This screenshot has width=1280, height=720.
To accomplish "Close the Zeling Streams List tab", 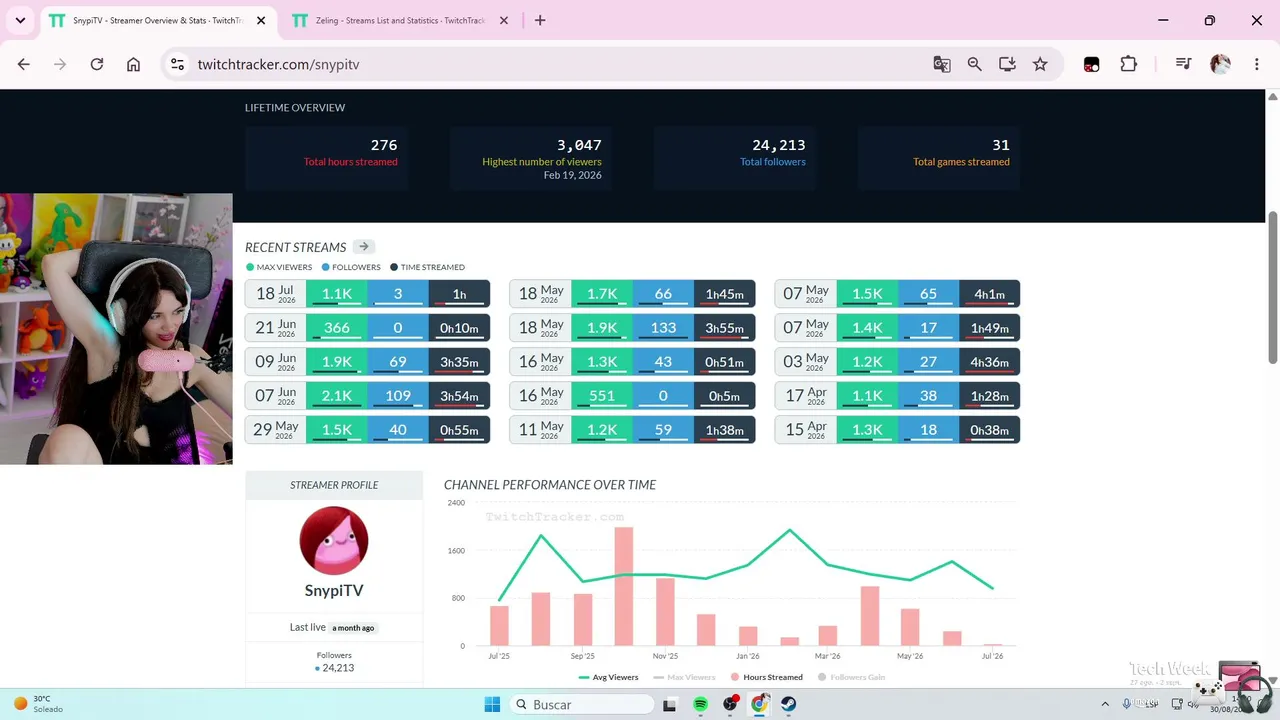I will point(504,20).
